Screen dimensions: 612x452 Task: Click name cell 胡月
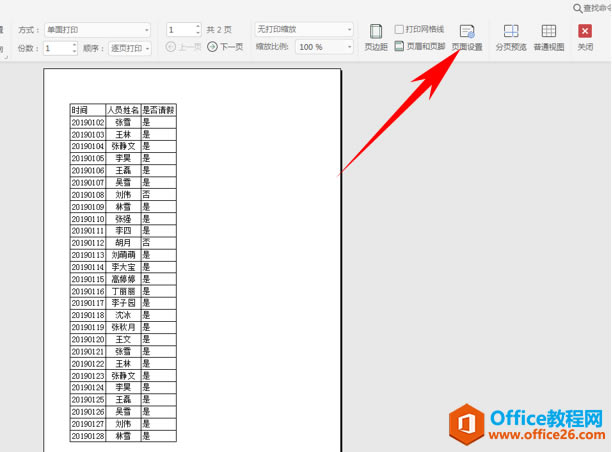(123, 243)
